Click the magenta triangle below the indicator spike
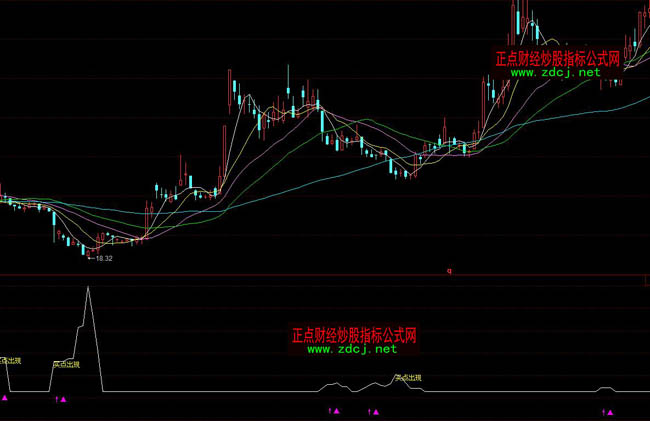The width and height of the screenshot is (650, 421). pos(64,400)
